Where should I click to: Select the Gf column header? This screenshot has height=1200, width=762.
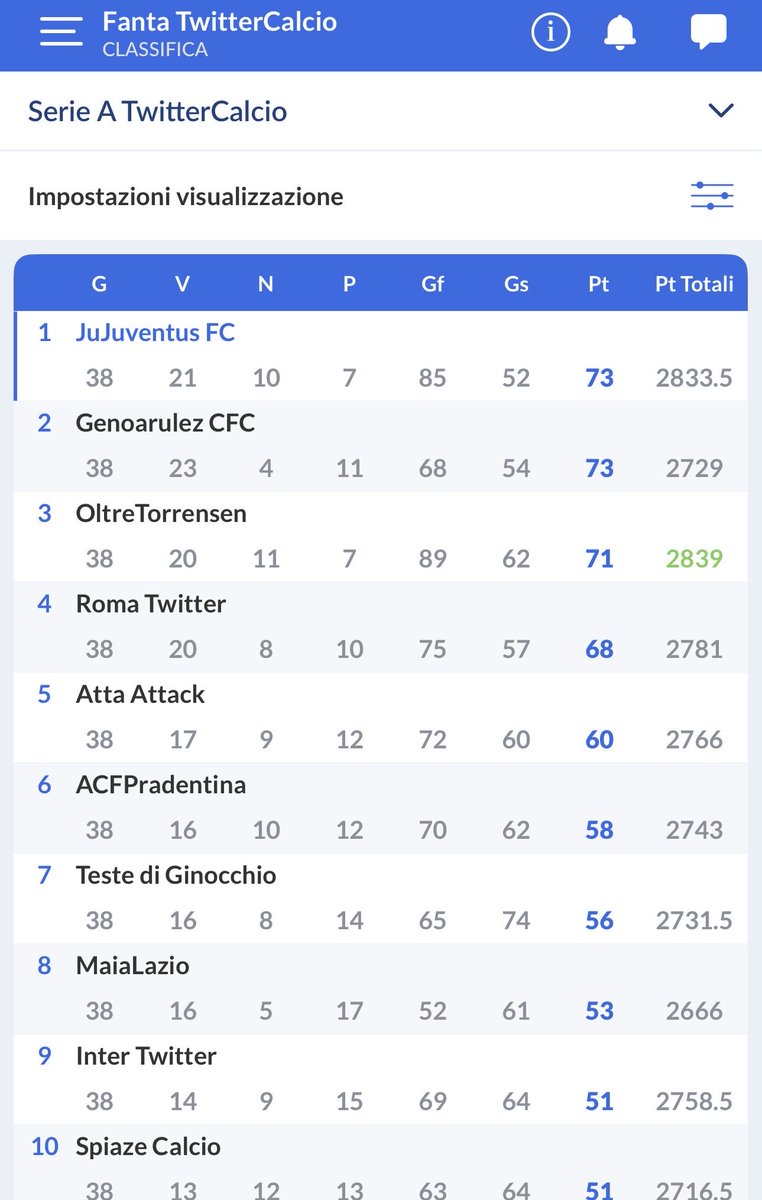(432, 284)
